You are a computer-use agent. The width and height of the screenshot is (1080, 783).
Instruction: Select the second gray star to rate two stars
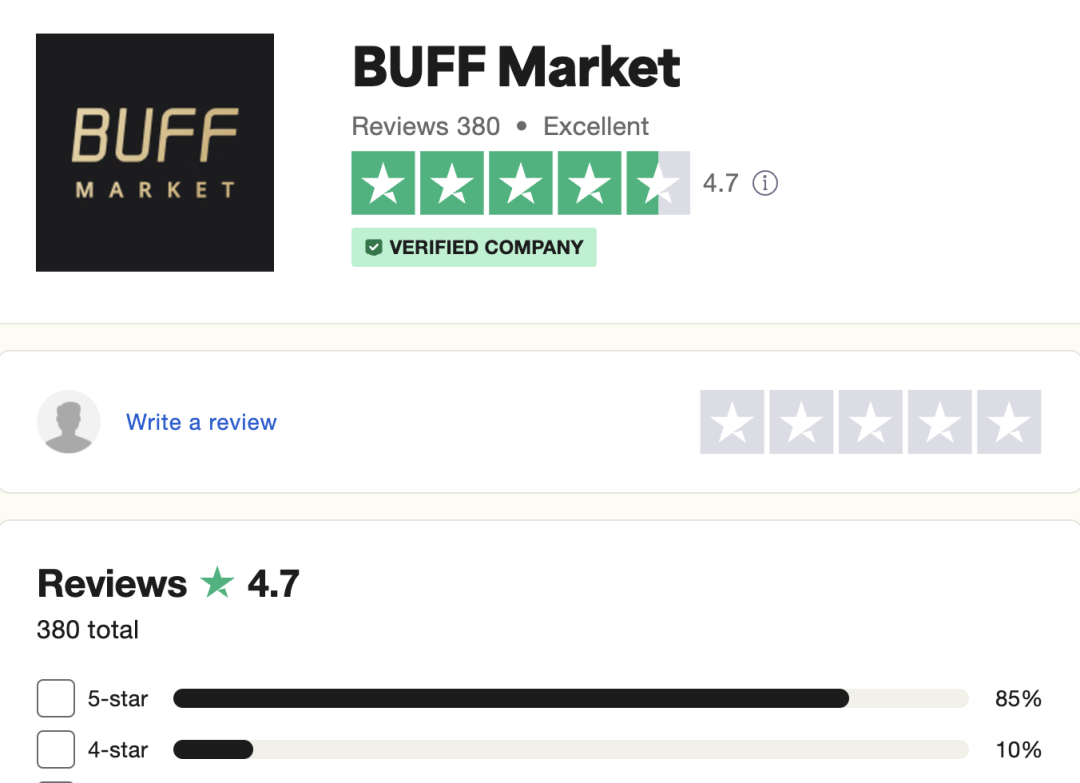[x=801, y=422]
